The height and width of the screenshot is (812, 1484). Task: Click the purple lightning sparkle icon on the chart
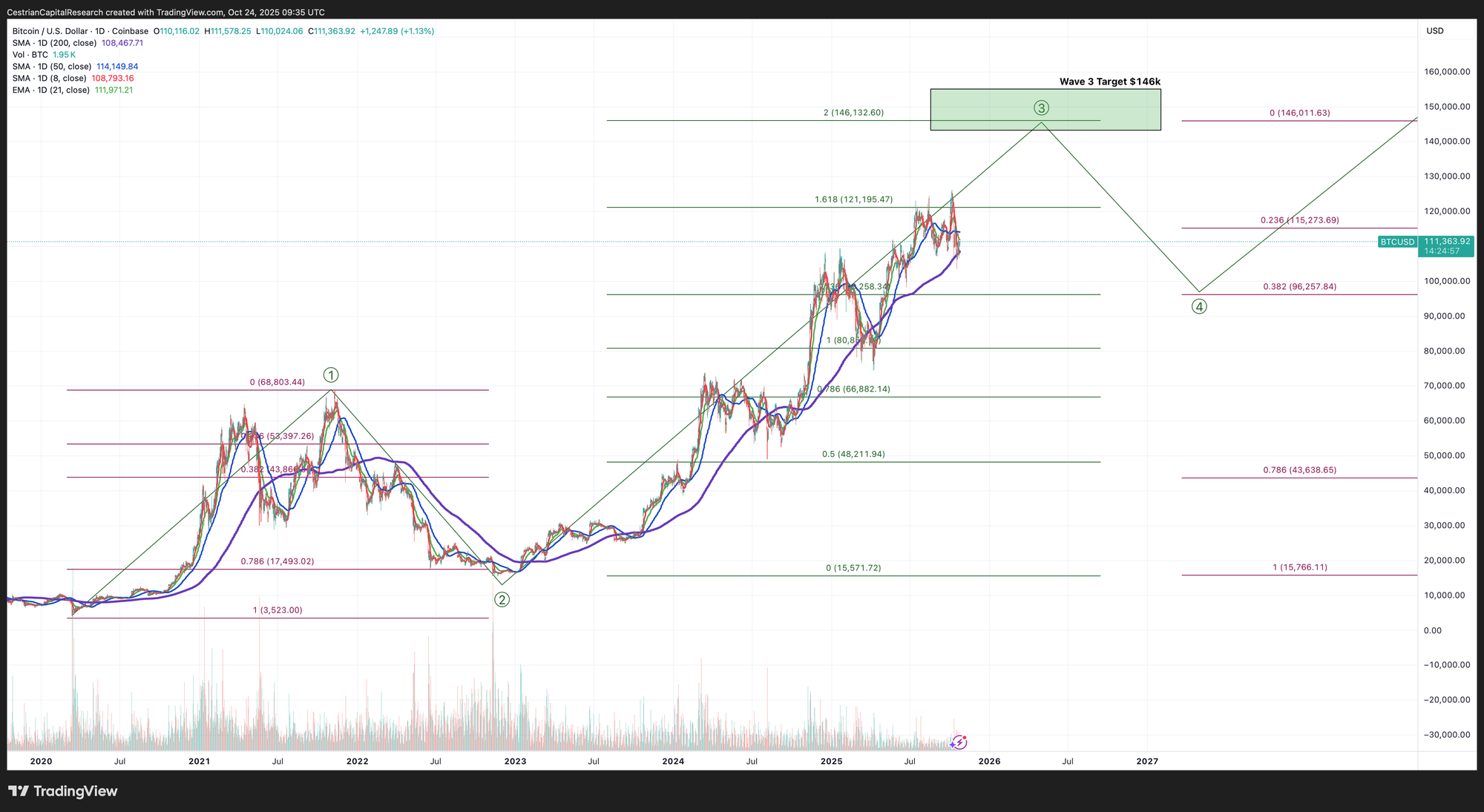pos(959,742)
